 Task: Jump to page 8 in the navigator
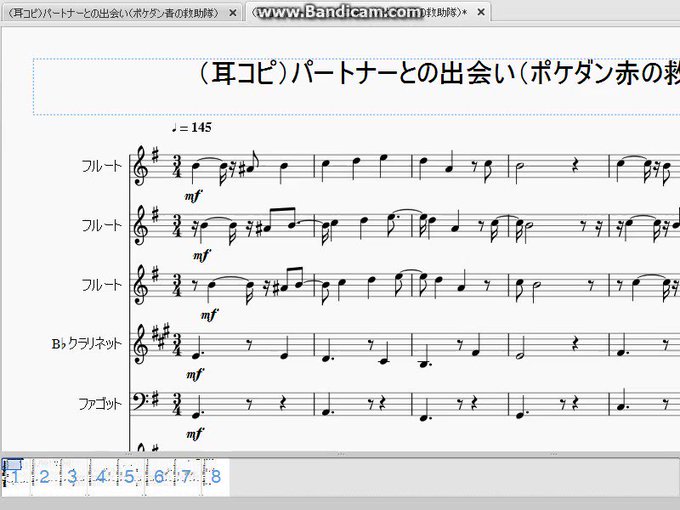(216, 477)
